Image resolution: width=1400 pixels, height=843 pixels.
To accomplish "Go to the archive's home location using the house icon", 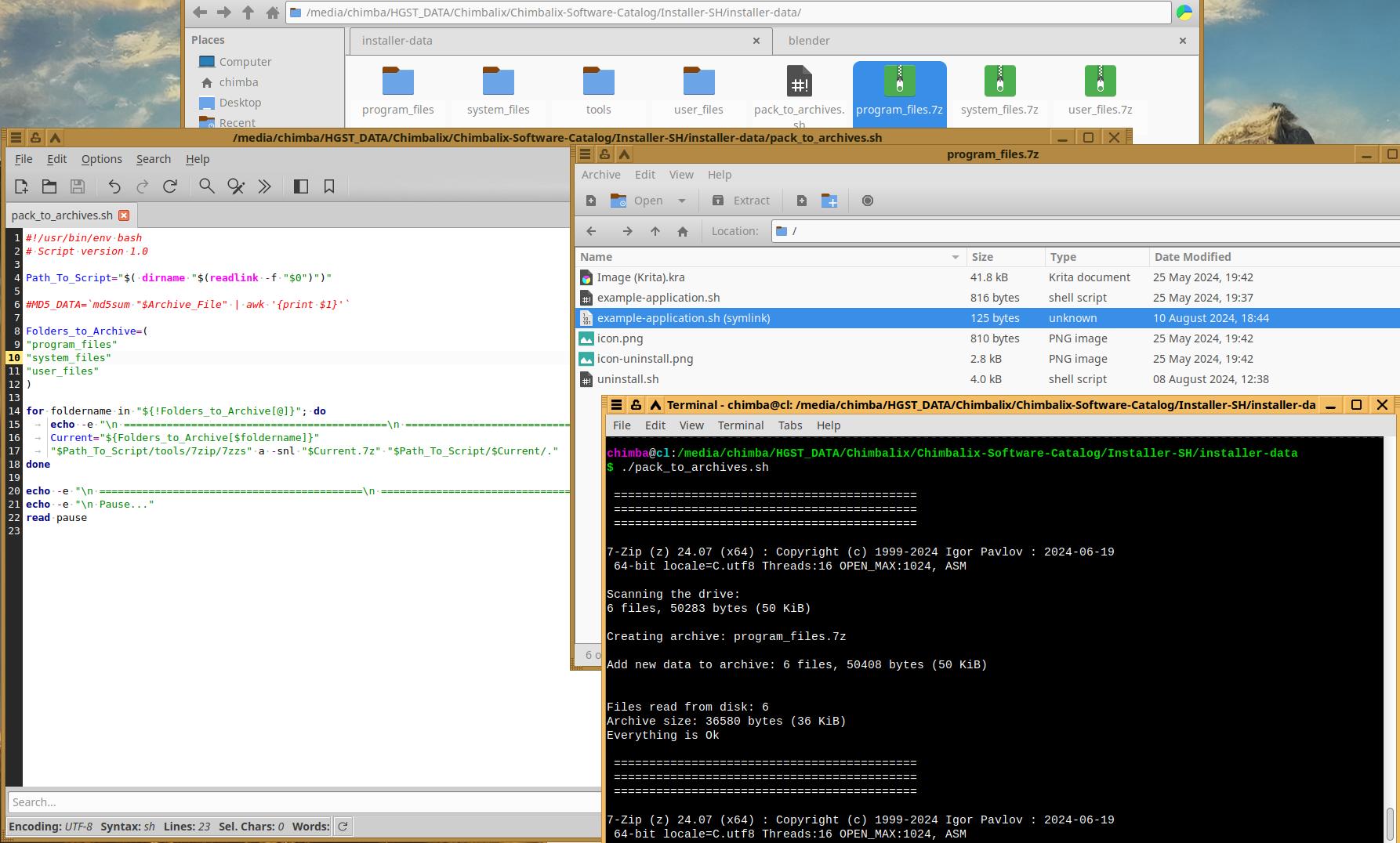I will (x=683, y=231).
